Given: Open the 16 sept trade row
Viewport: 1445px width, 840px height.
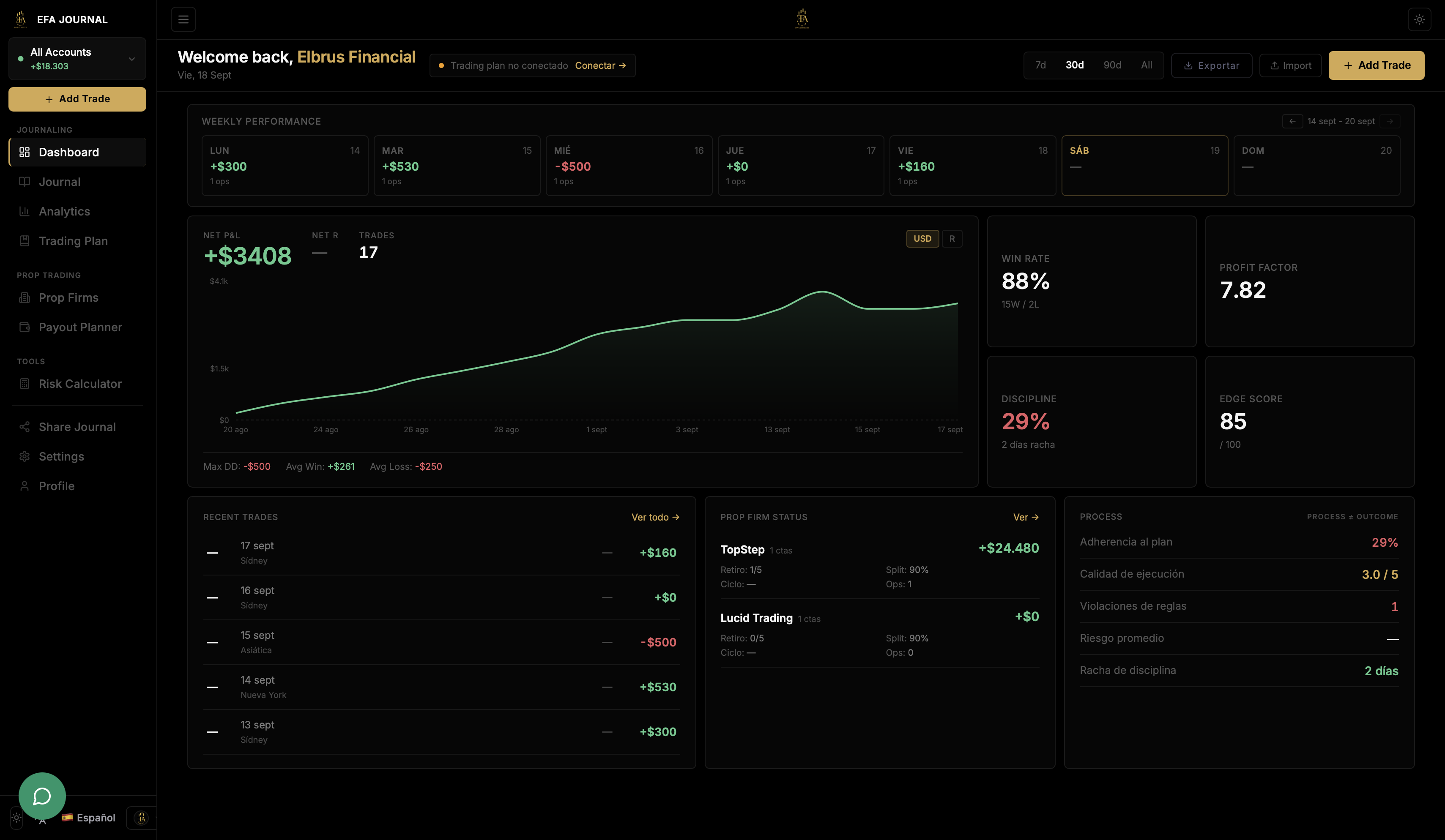Looking at the screenshot, I should point(441,597).
